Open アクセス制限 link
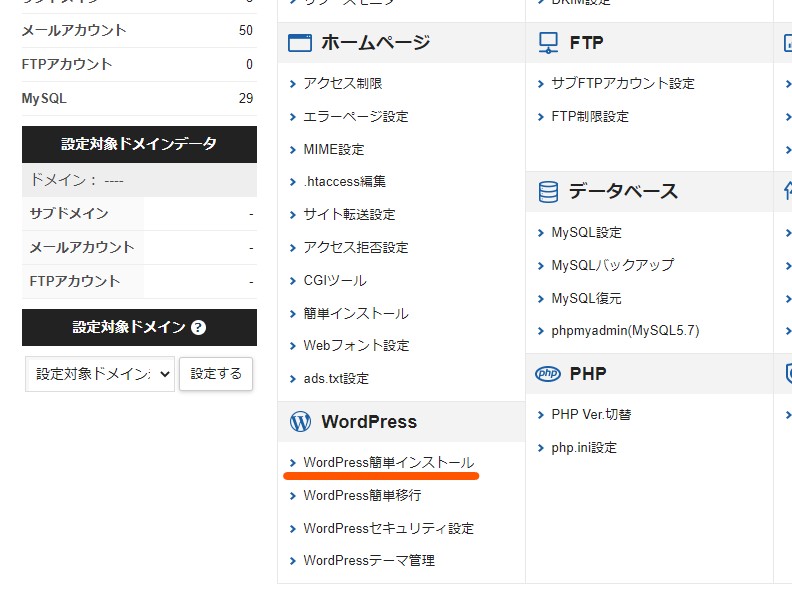This screenshot has height=595, width=792. pos(342,83)
